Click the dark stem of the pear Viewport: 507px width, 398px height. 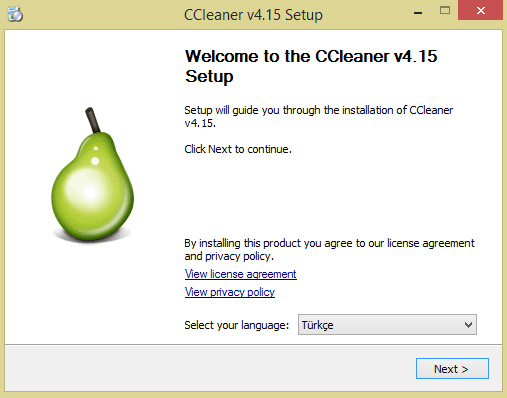93,120
